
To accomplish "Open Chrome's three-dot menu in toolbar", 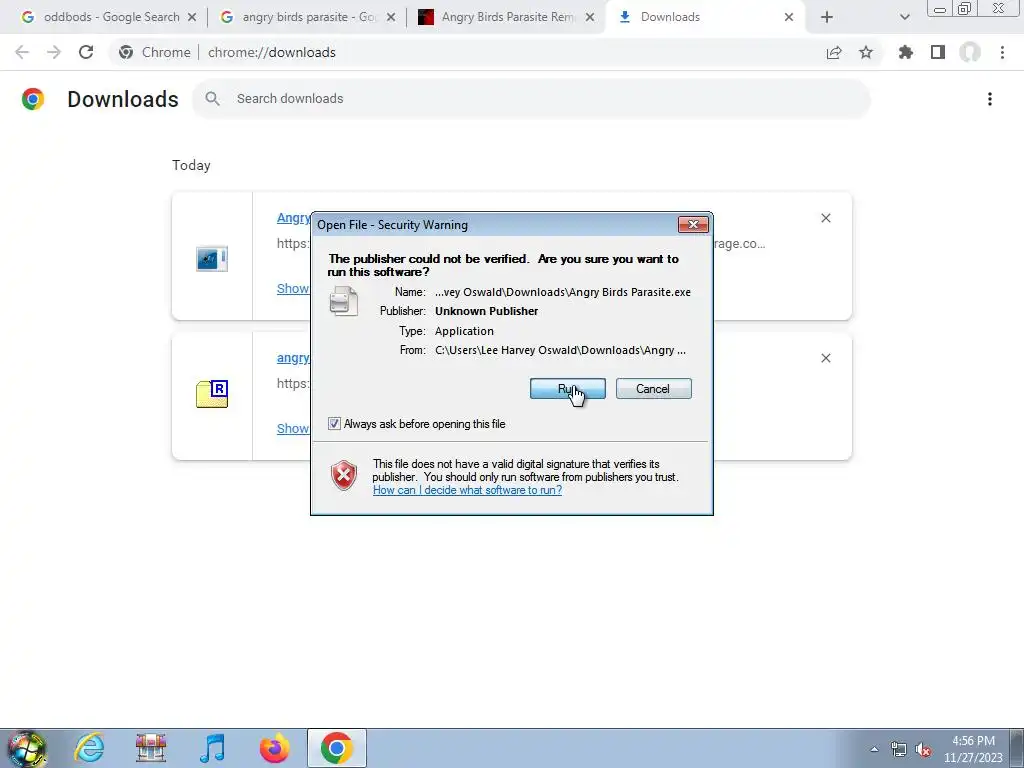I will (x=1002, y=52).
